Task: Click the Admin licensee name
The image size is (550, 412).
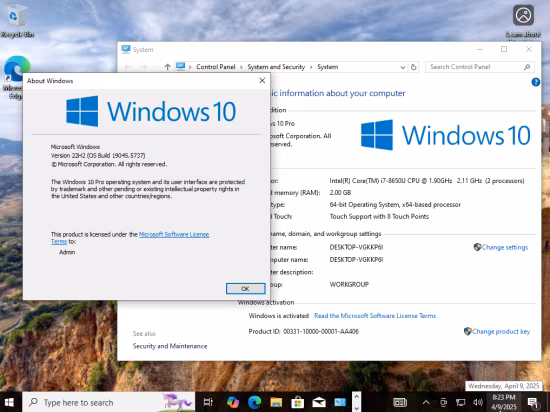Action: 67,252
